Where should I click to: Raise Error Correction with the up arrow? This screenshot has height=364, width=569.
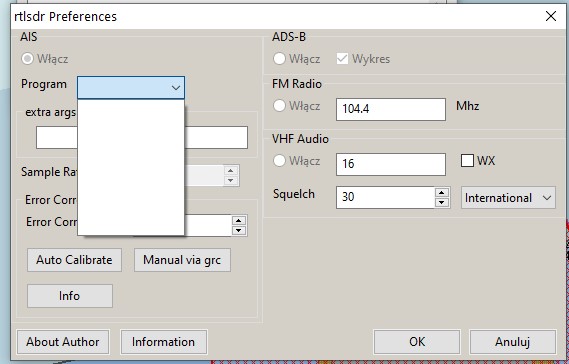pos(239,220)
